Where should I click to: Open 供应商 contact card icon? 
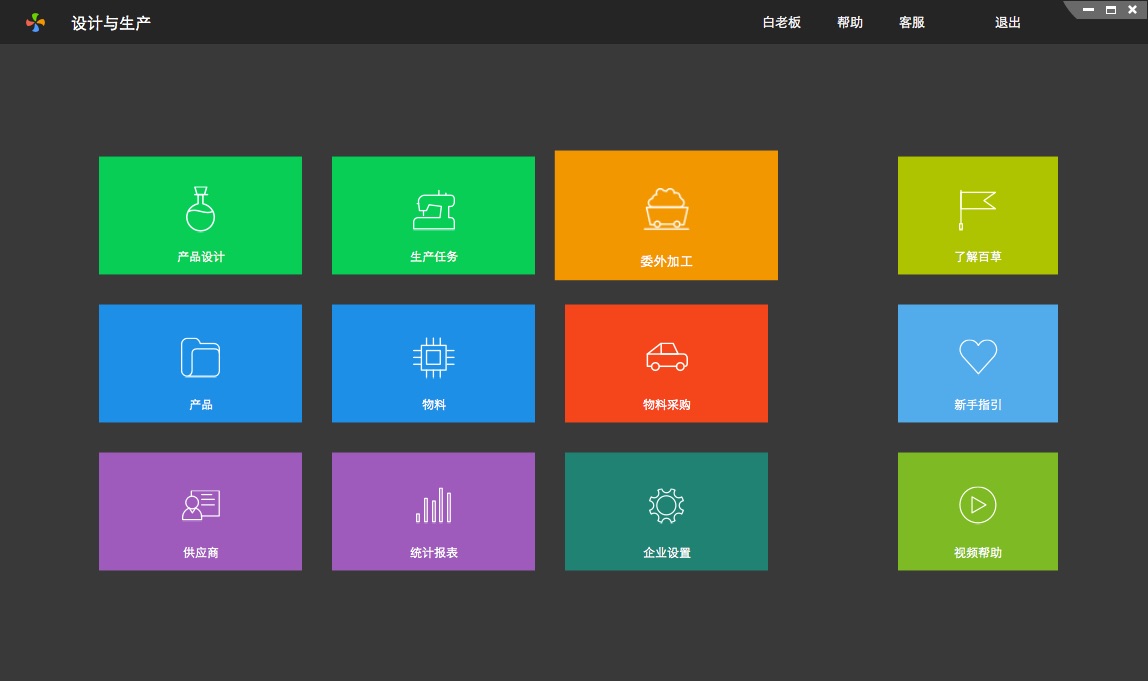tap(200, 505)
